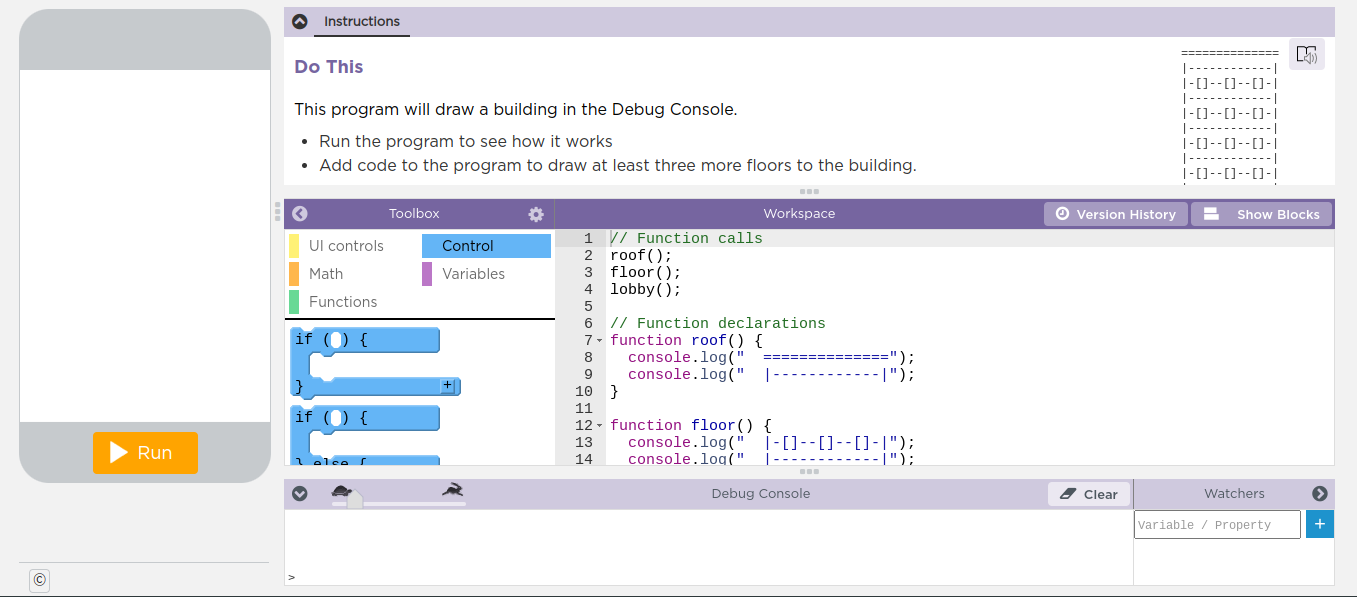Select the Functions category in the Toolbox
The height and width of the screenshot is (597, 1357).
345,301
